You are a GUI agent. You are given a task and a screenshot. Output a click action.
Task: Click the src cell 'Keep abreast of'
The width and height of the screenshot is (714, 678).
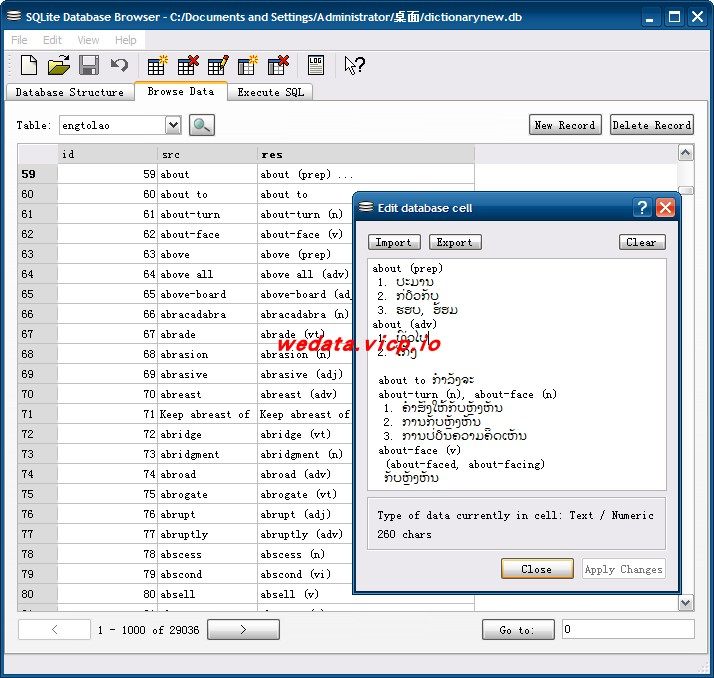click(x=207, y=414)
